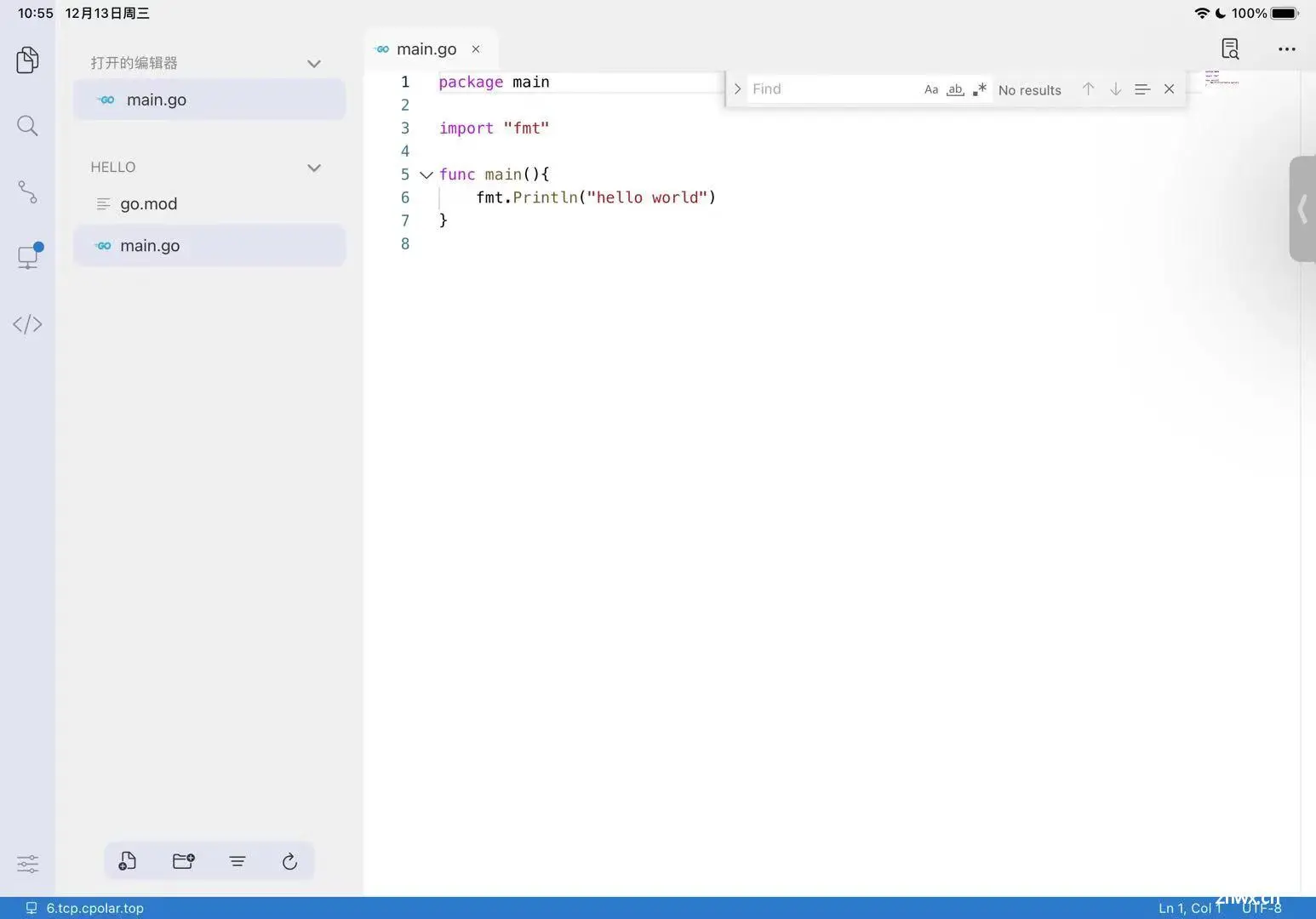Go to next match with the down arrow
Screen dimensions: 1316x919
click(x=1115, y=88)
